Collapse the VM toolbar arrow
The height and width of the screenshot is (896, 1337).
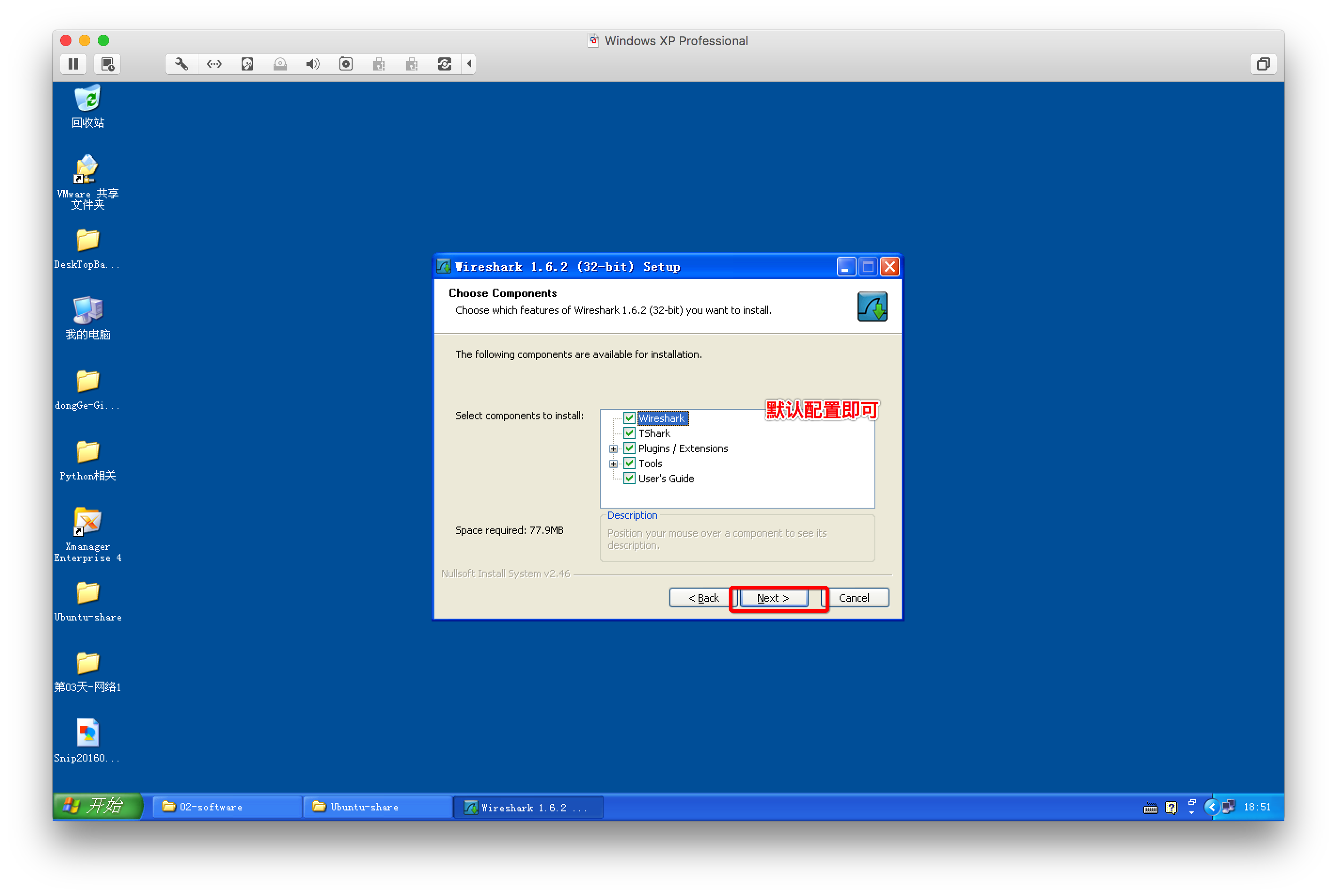(469, 64)
